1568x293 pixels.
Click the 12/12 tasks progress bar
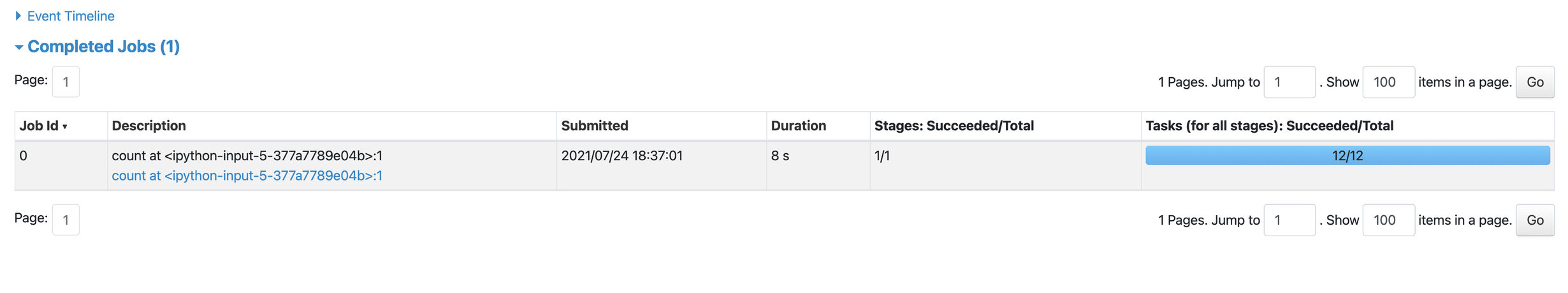coord(1347,156)
